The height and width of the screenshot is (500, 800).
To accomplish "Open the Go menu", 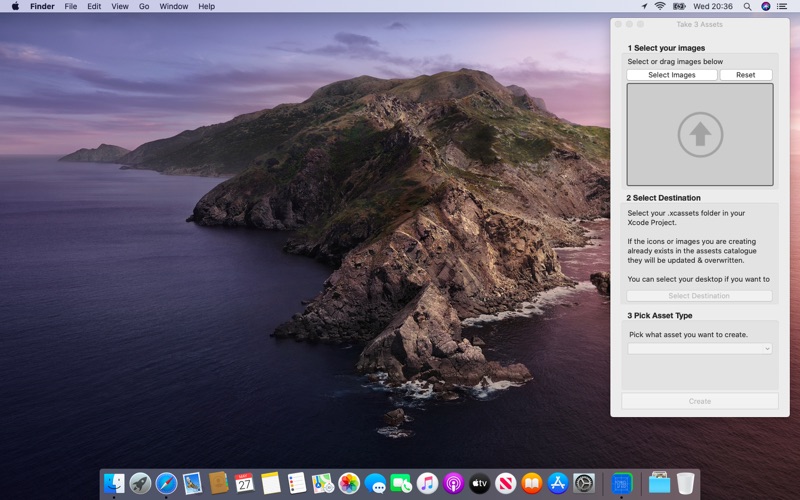I will pyautogui.click(x=144, y=6).
